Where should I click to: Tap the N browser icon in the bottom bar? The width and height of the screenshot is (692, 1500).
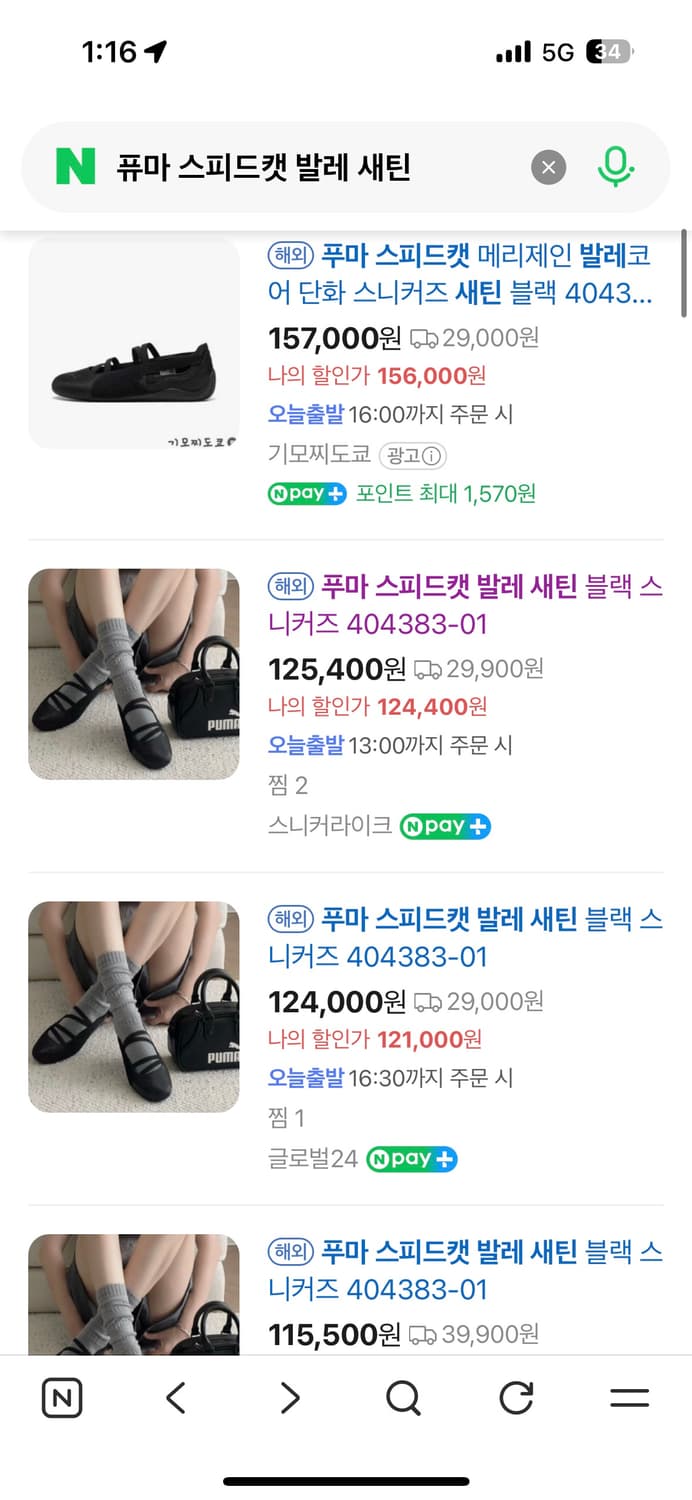point(62,1399)
